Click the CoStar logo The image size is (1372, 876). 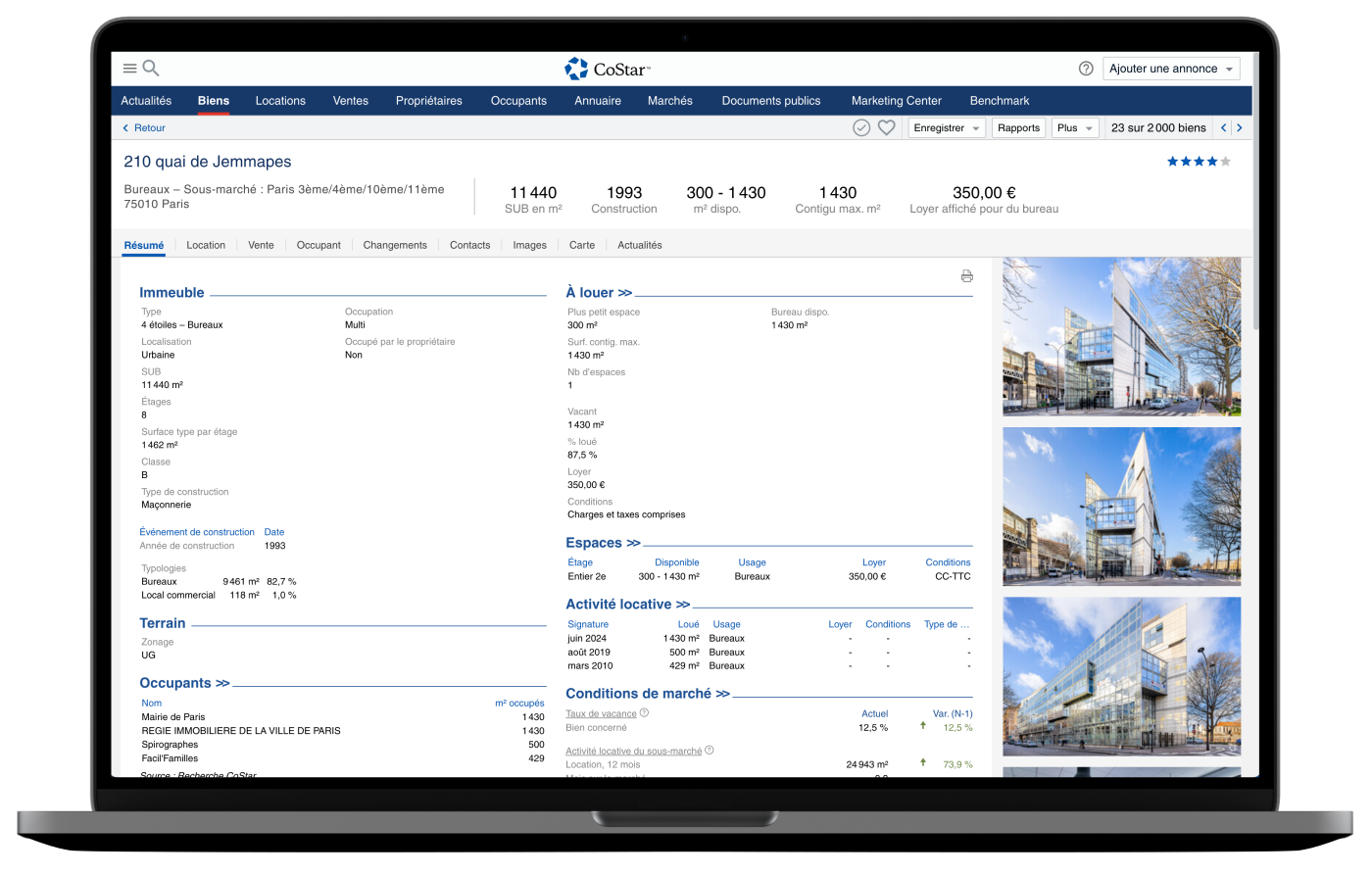(x=608, y=69)
